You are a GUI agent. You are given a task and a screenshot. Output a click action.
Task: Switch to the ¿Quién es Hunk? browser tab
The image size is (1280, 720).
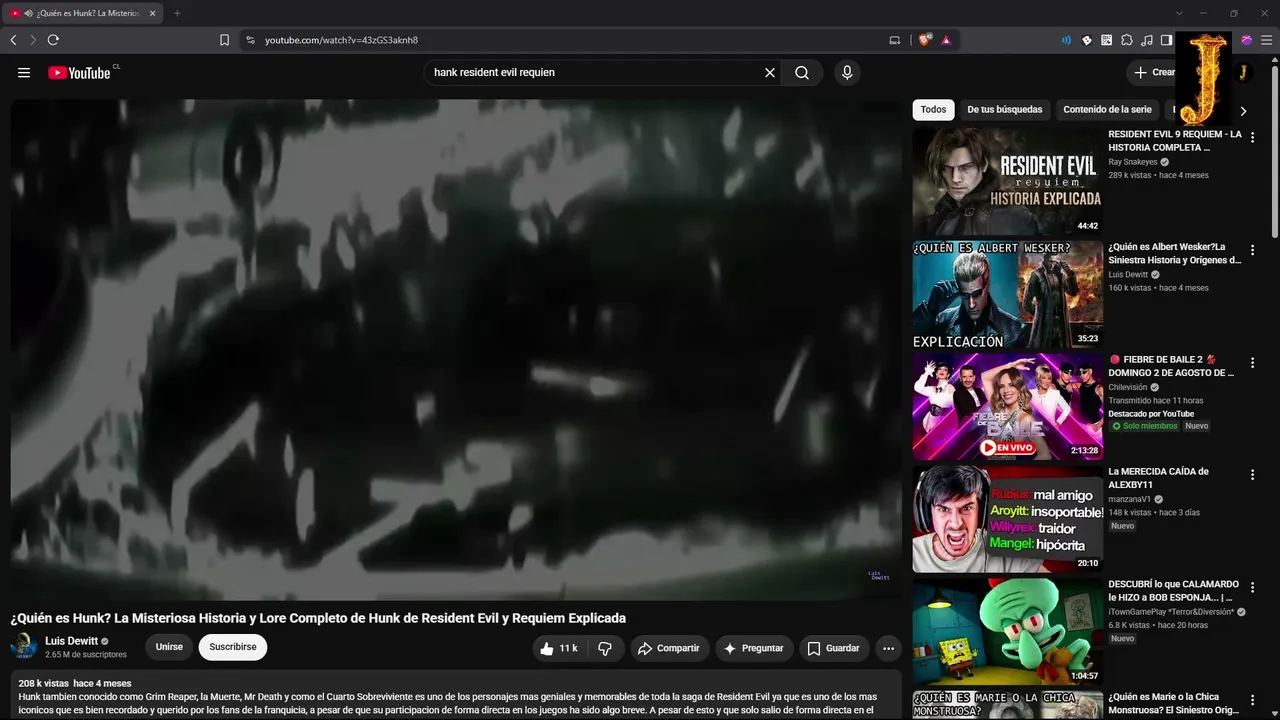click(85, 13)
